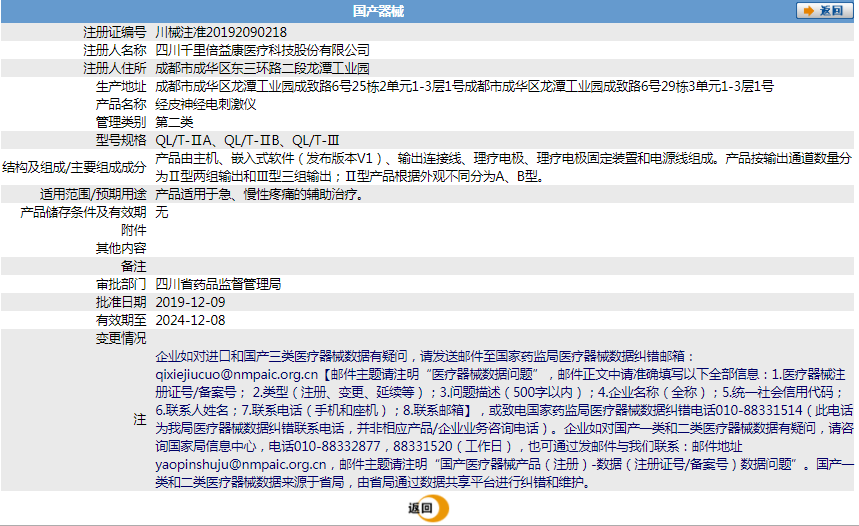
Task: Click the 管理类别 label
Action: pos(121,122)
